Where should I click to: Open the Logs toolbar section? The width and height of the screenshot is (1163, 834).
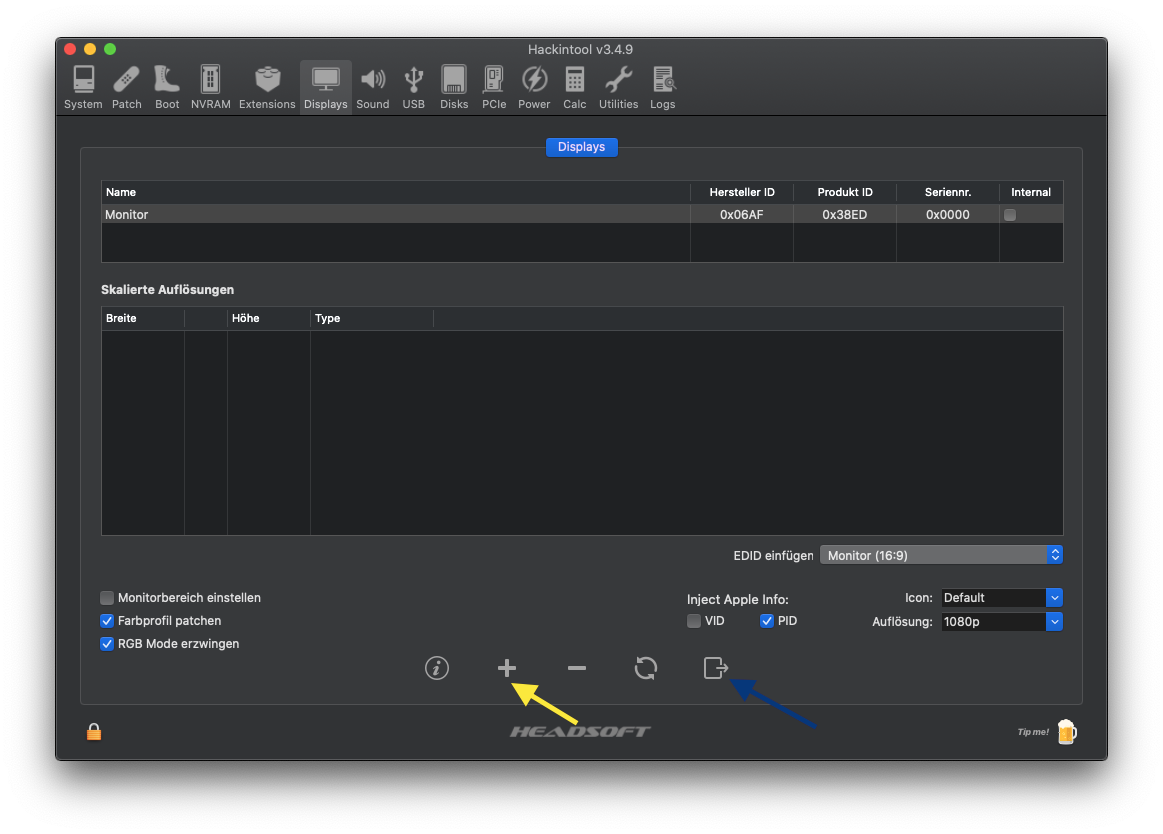click(662, 88)
